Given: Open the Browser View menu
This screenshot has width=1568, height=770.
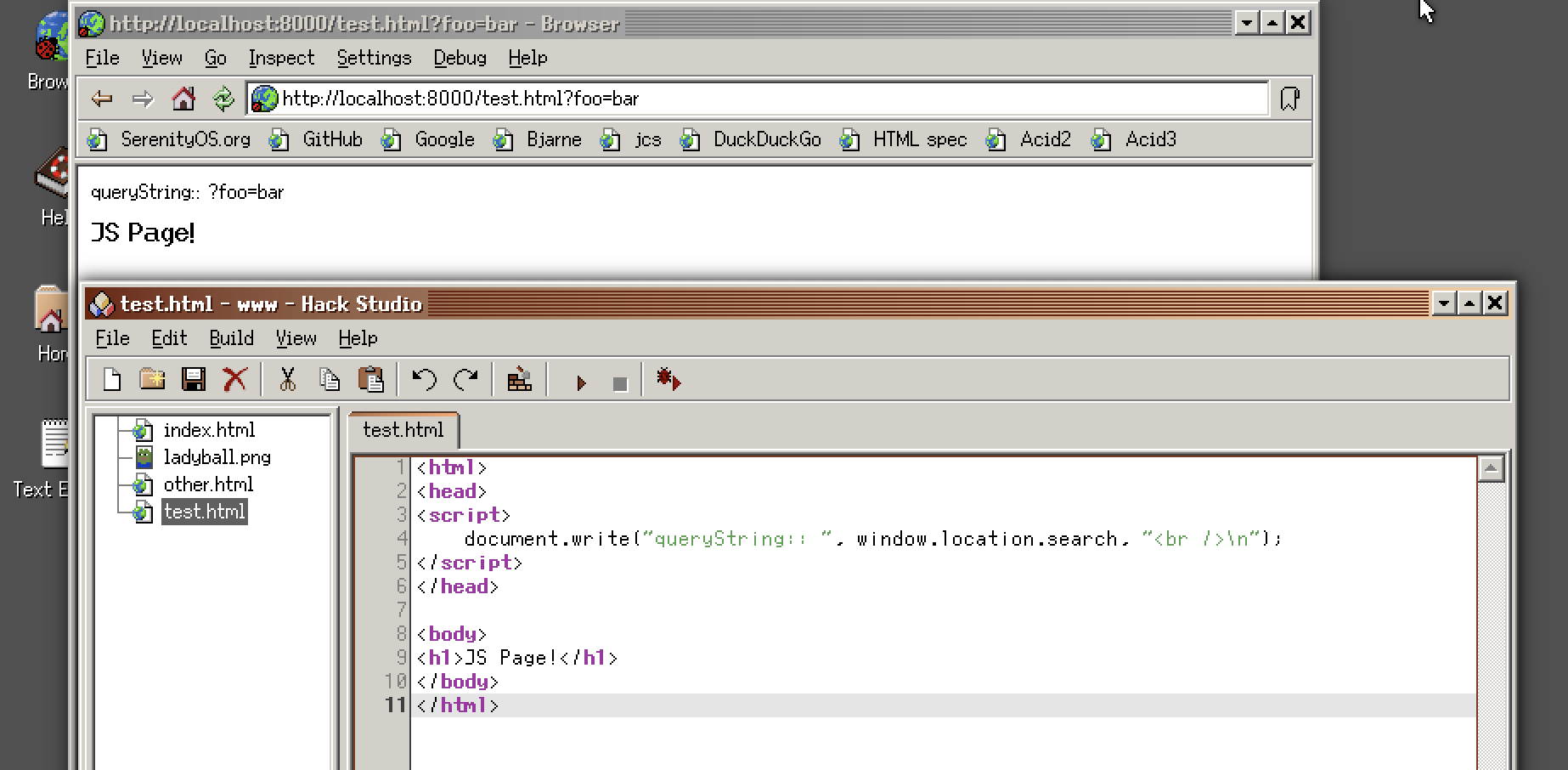Looking at the screenshot, I should pyautogui.click(x=161, y=58).
